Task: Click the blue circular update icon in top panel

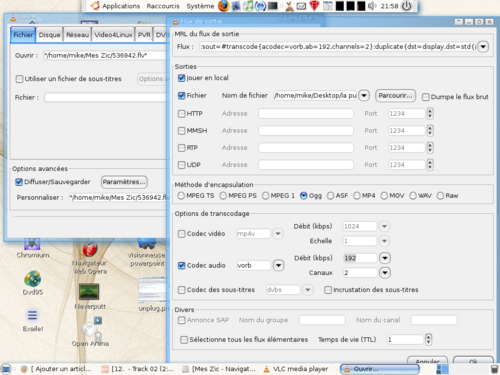Action: pos(260,6)
